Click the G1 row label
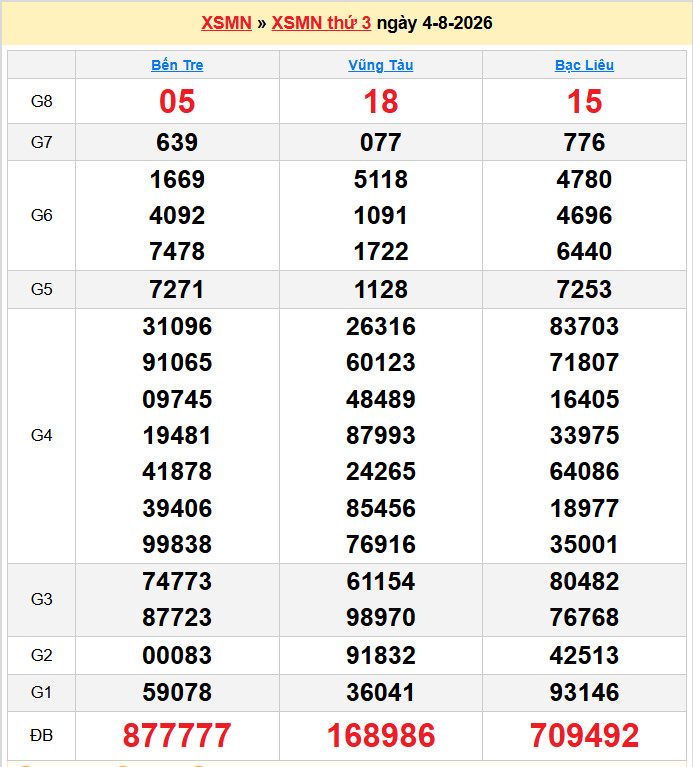The width and height of the screenshot is (693, 767). pyautogui.click(x=42, y=692)
